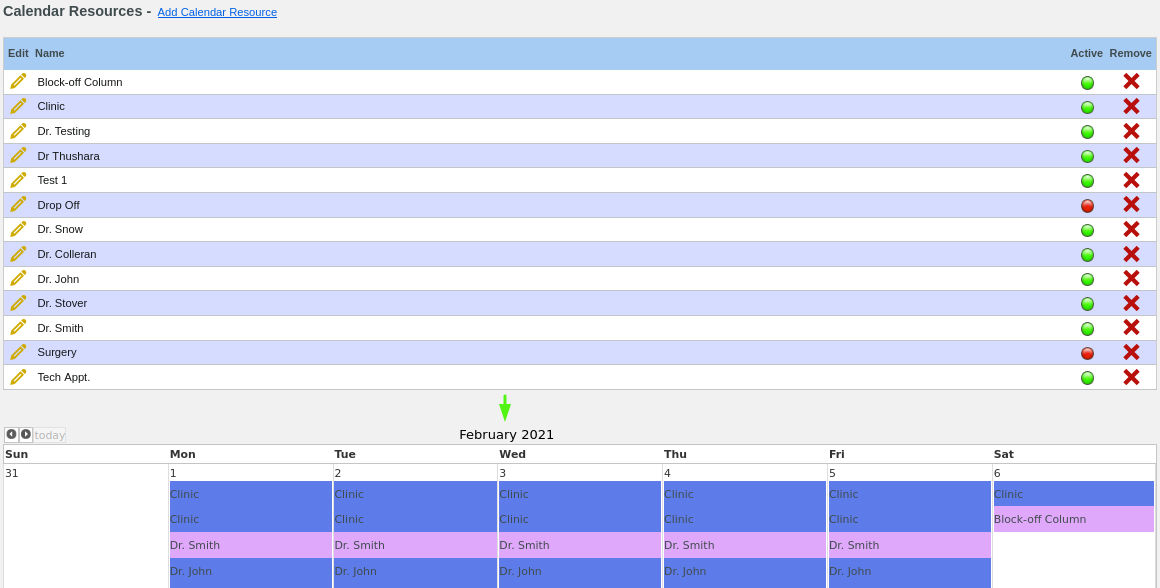Delete the Dr. Smith resource row

pos(1131,328)
